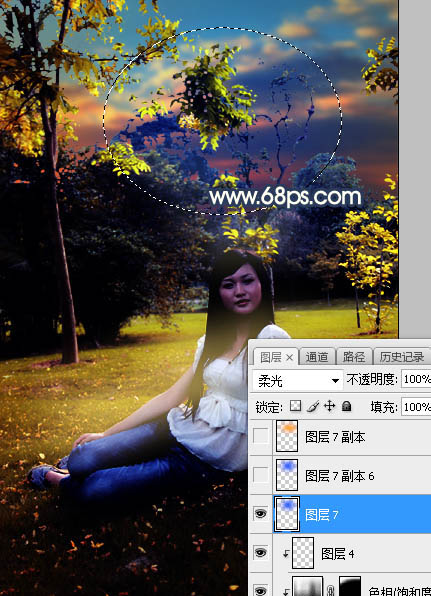Show the 图层 7 副本 layer

point(261,436)
